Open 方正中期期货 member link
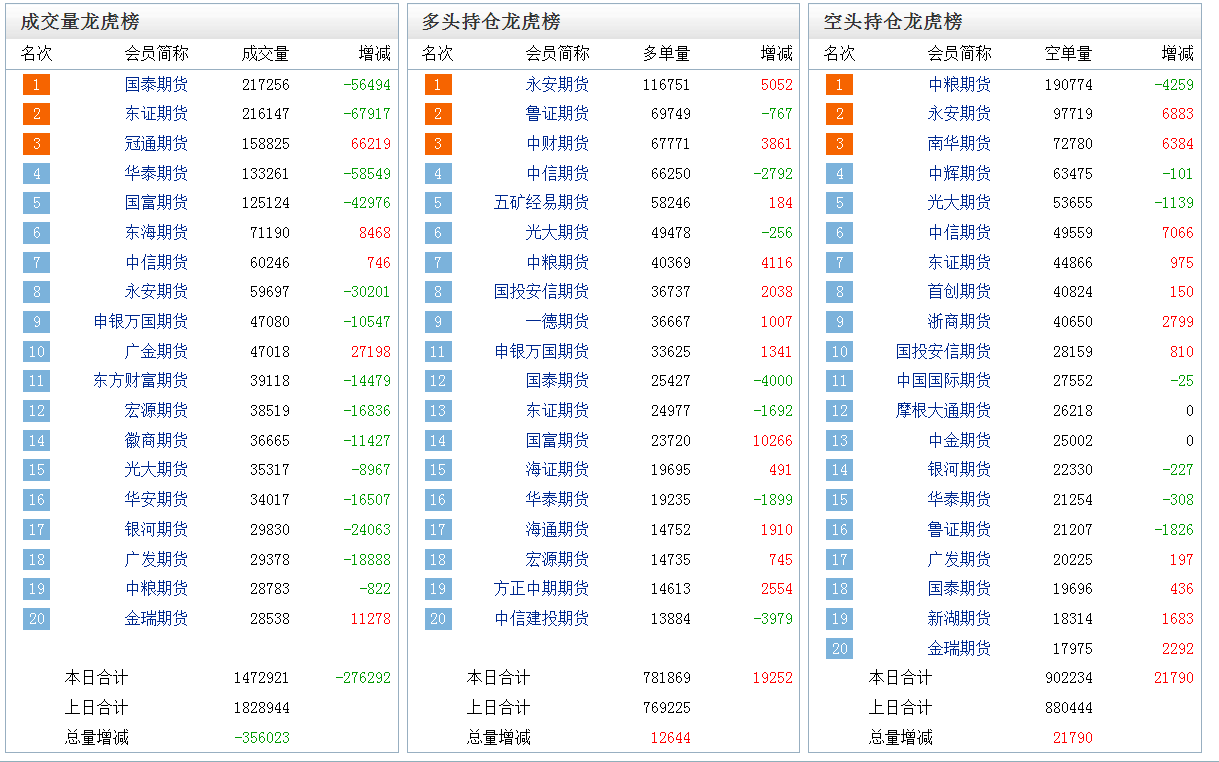 pos(541,589)
